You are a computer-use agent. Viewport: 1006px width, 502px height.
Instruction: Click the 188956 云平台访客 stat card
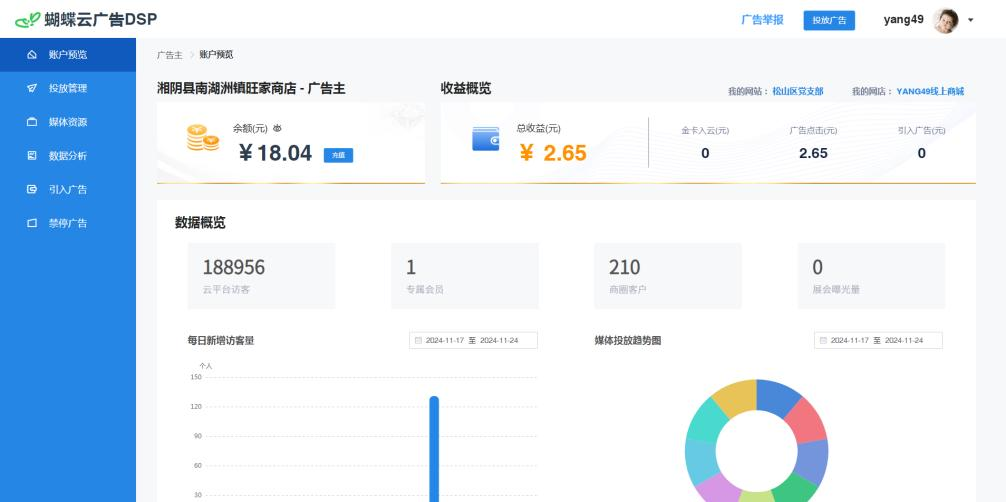[x=261, y=276]
